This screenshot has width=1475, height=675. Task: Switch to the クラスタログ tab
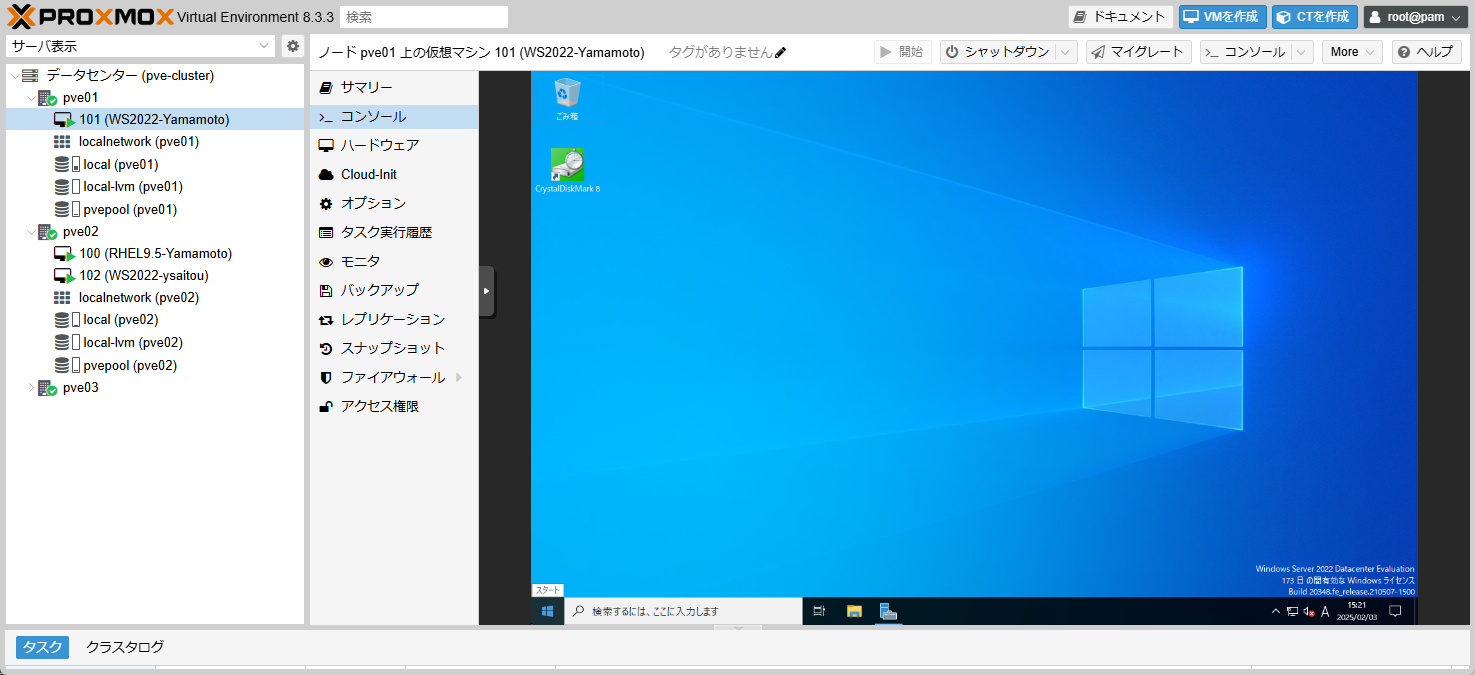tap(125, 647)
